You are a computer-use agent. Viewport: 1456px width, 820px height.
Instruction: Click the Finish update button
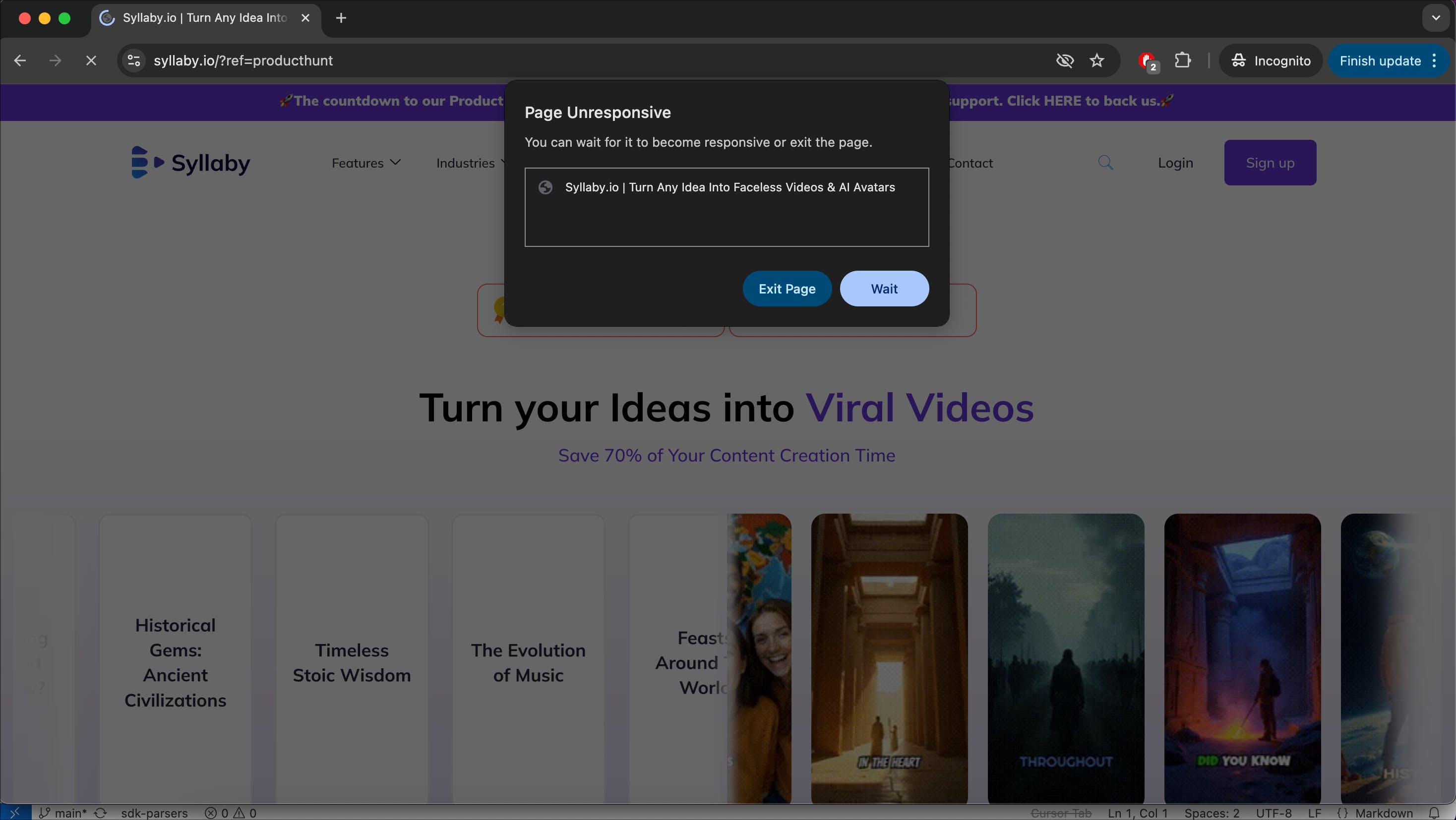pyautogui.click(x=1380, y=61)
